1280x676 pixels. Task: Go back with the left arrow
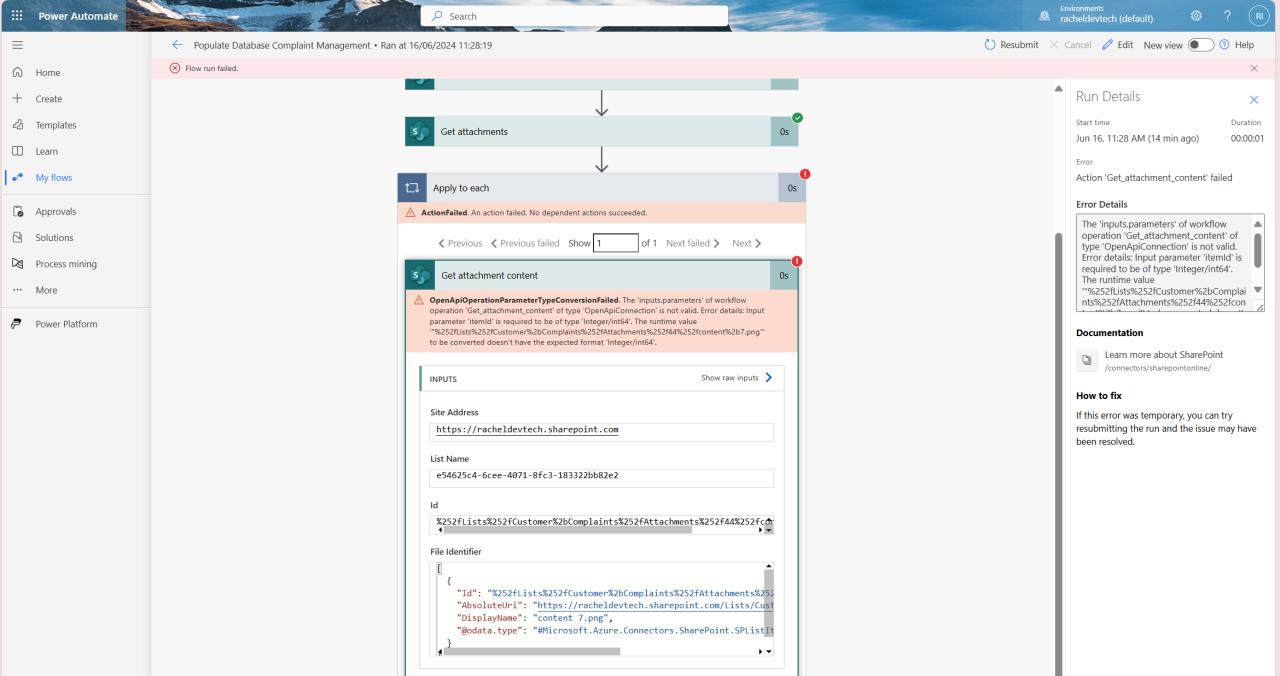tap(177, 45)
